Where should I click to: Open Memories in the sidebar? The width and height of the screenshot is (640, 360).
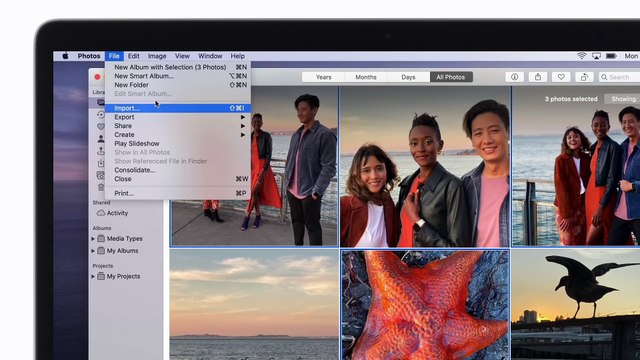(x=101, y=114)
